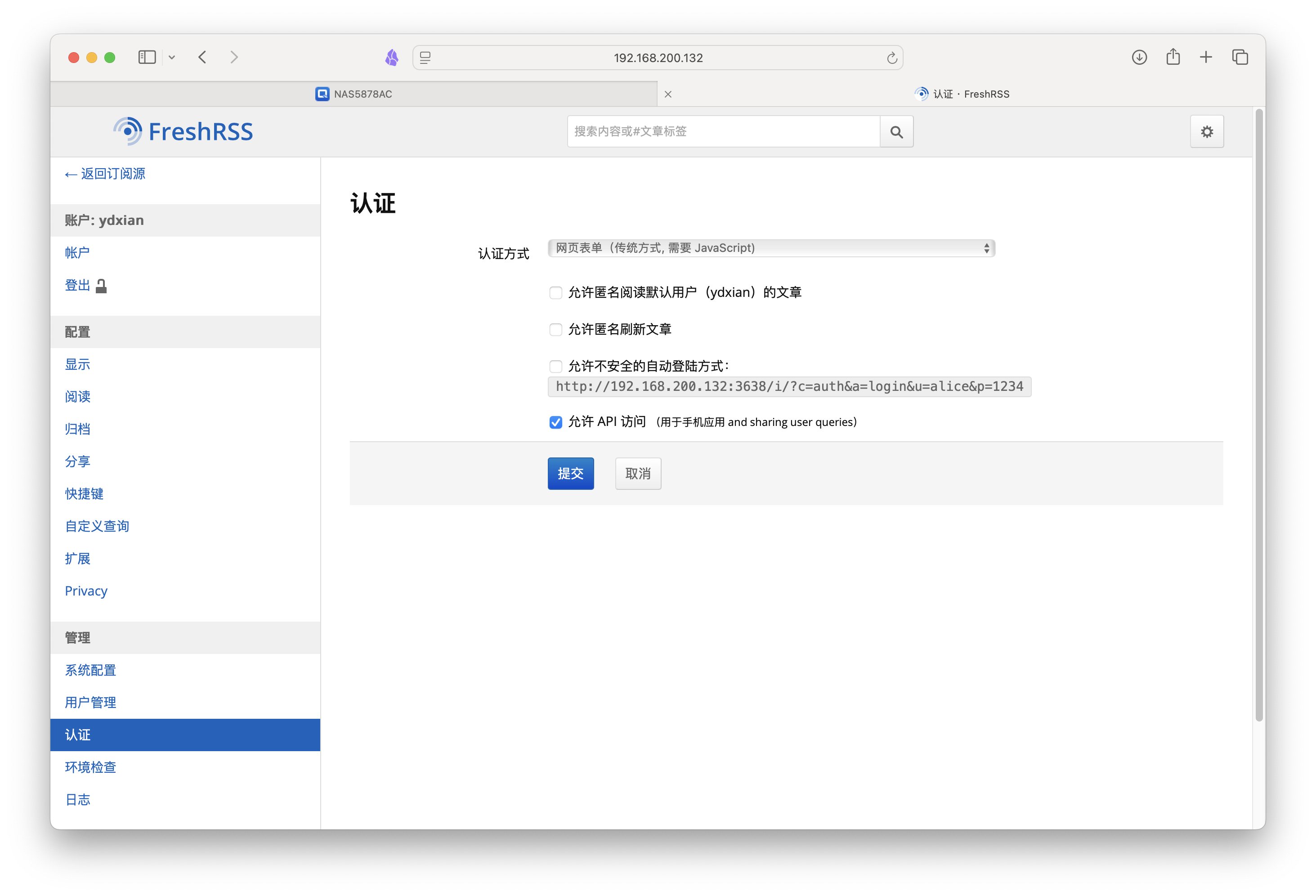Click 登出 to log out

[85, 286]
